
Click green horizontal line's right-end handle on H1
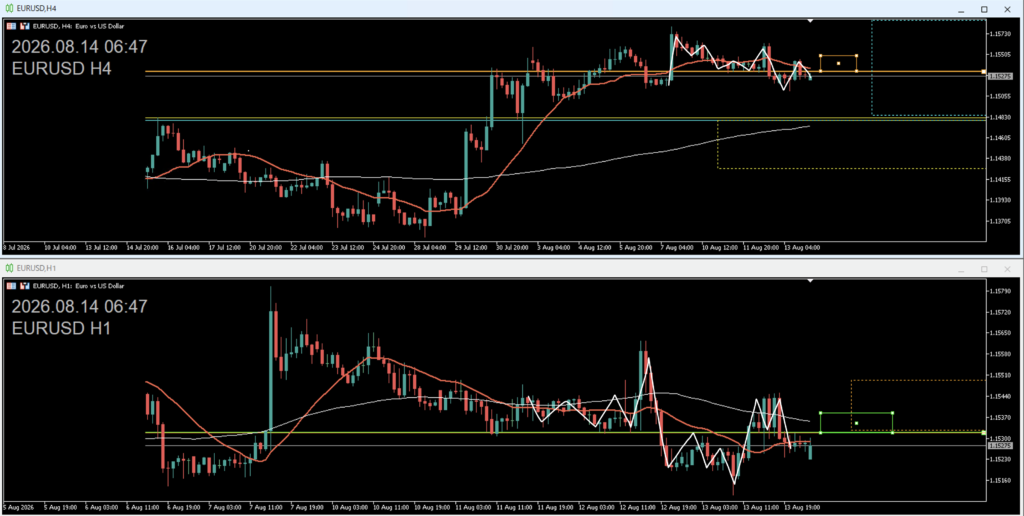pos(984,432)
